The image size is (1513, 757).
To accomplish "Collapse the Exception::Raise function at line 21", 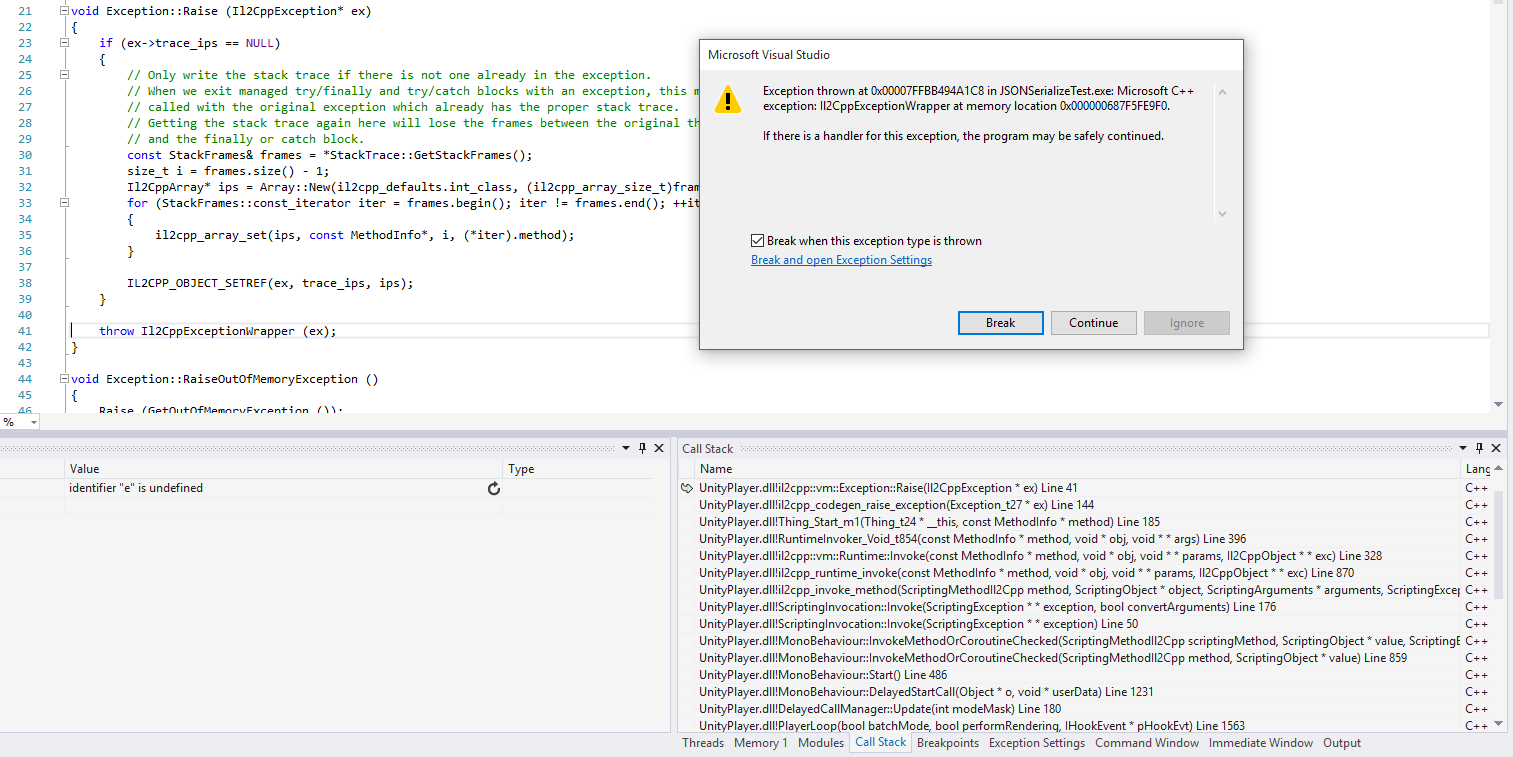I will pos(64,11).
